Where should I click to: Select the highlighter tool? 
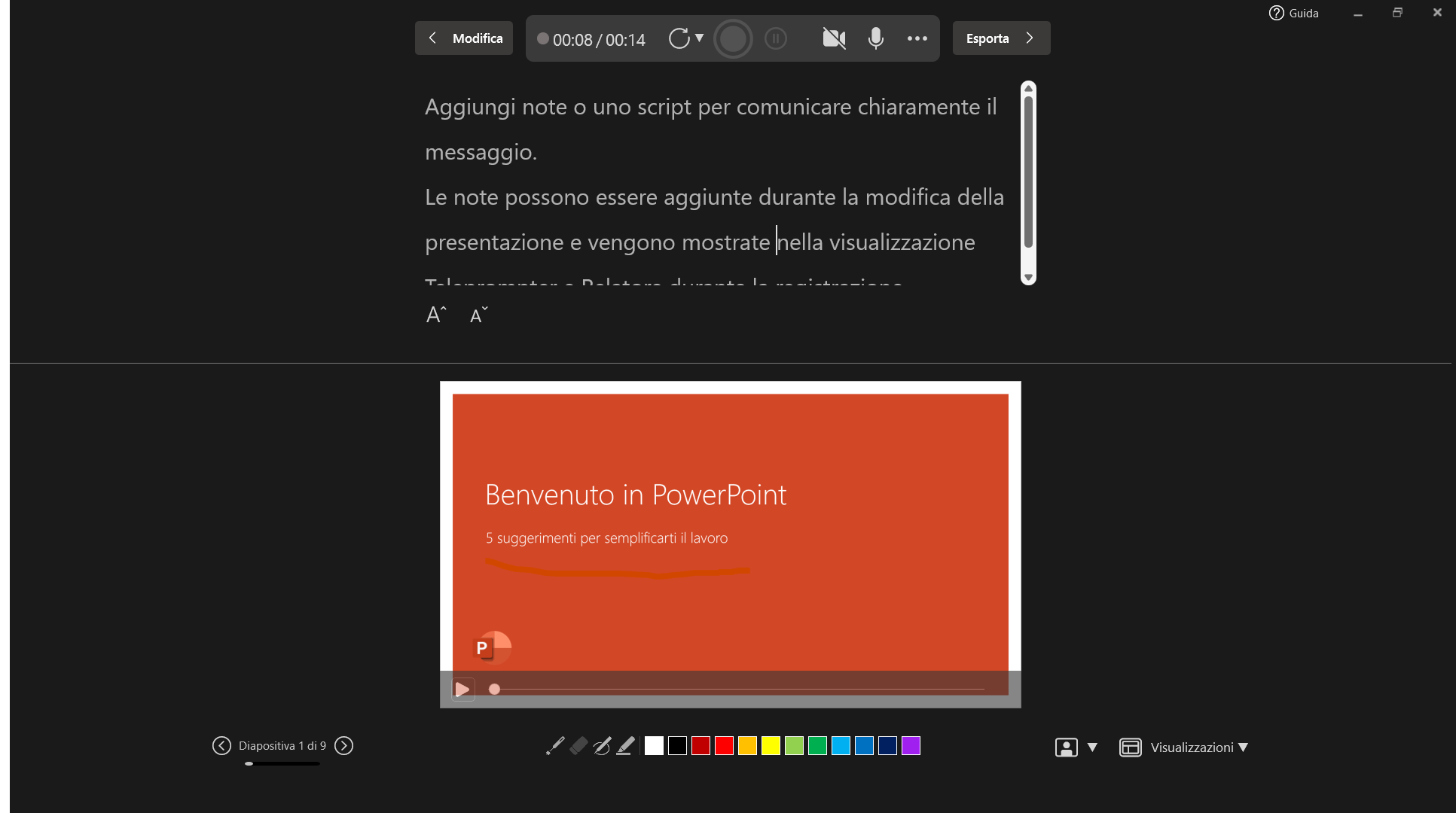(624, 746)
